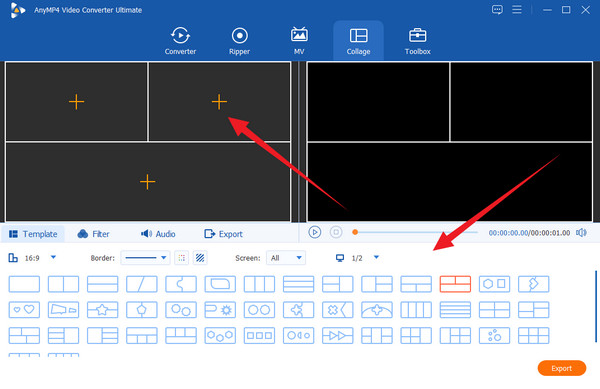Open the Export tab
The image size is (600, 389).
tap(223, 234)
